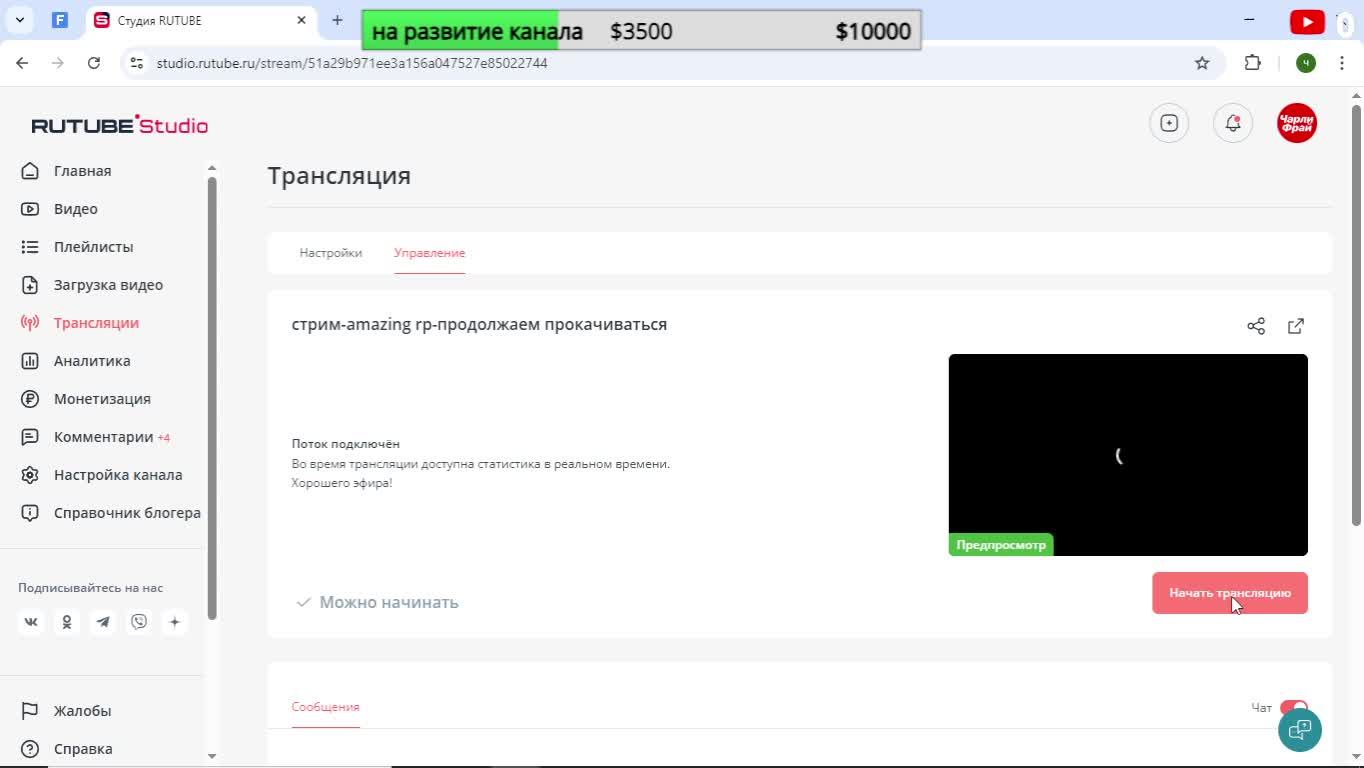Switch to the first pinned tab
The height and width of the screenshot is (768, 1364).
click(60, 20)
